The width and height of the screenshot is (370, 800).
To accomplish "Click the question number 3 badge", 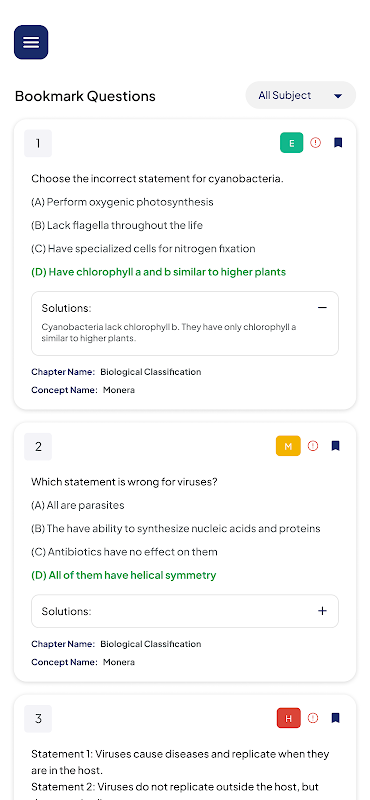I will (x=38, y=719).
